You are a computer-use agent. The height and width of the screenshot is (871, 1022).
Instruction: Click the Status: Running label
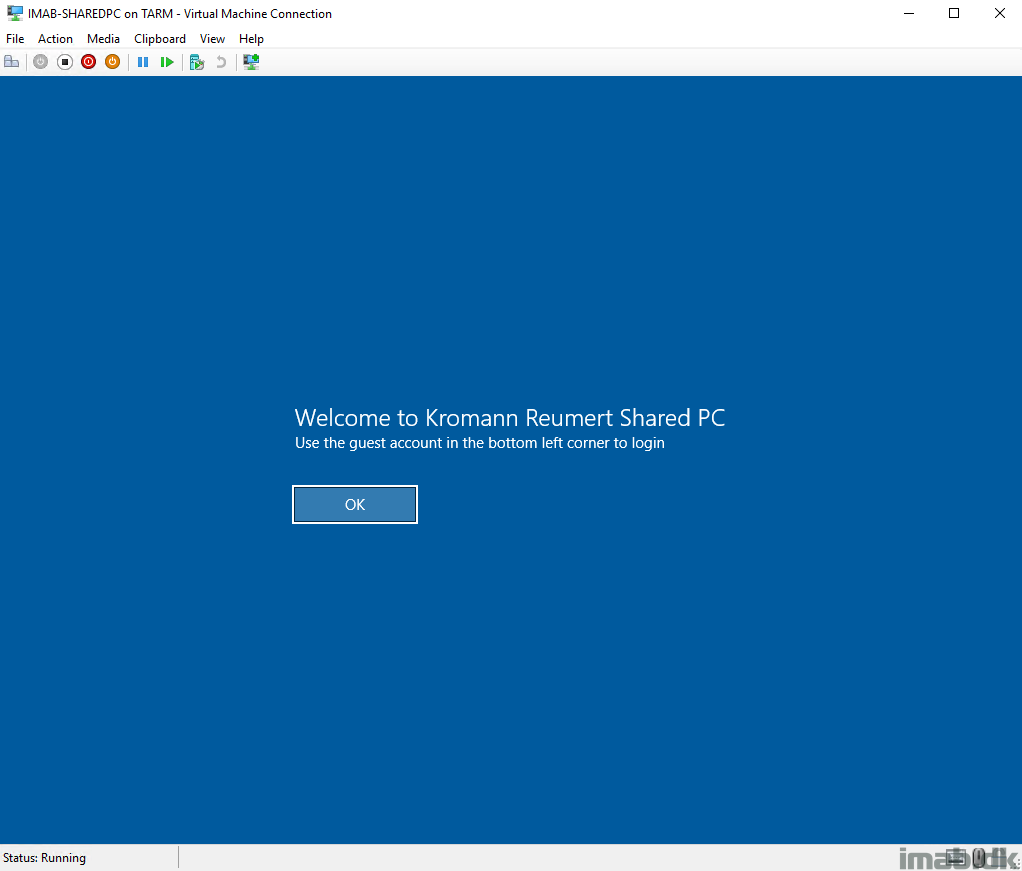click(44, 858)
